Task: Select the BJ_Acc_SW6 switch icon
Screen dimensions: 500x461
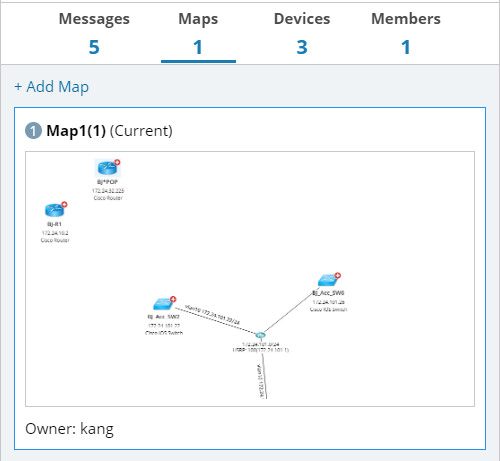Action: tap(328, 280)
